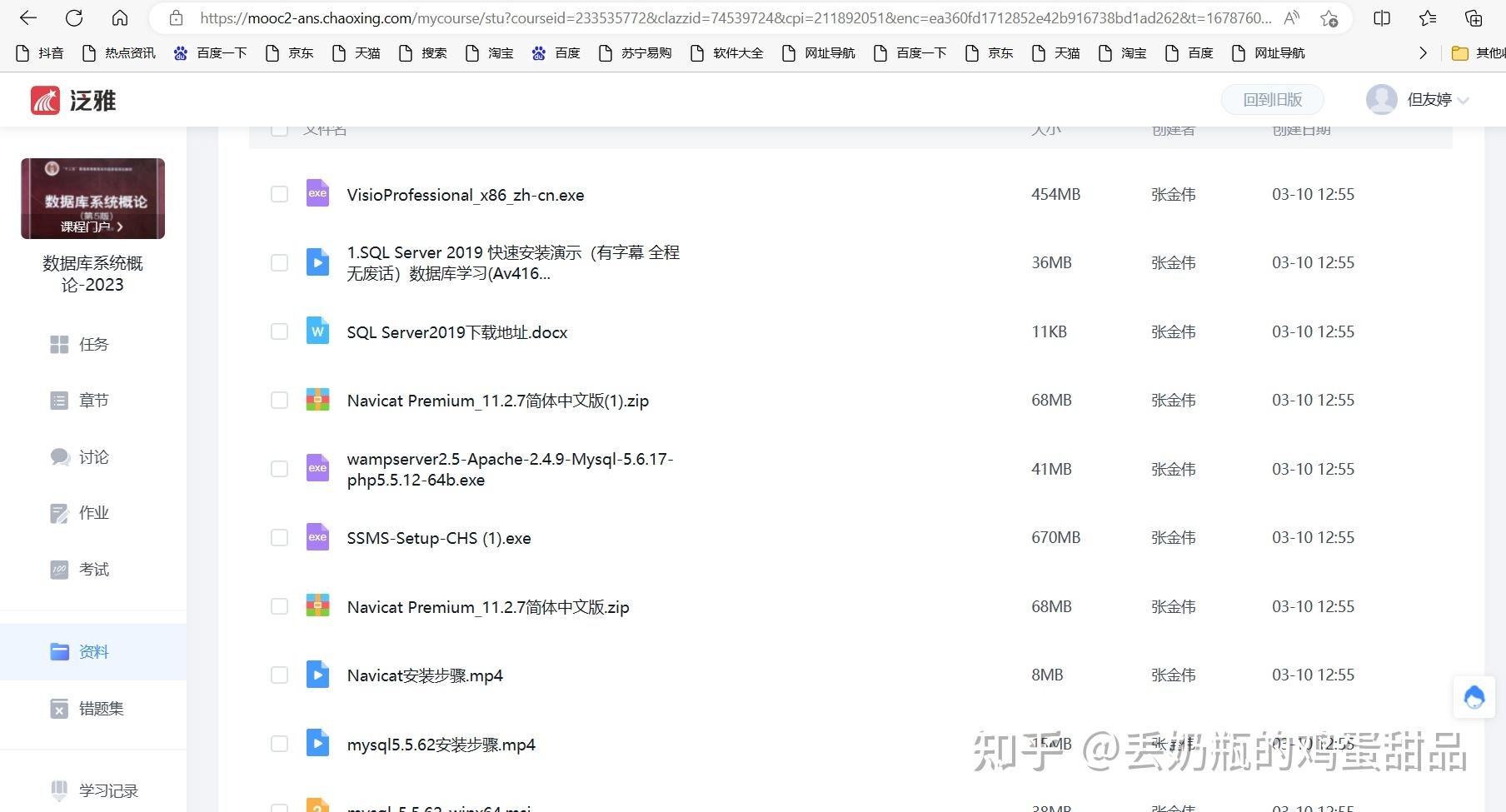The width and height of the screenshot is (1506, 812).
Task: Click zip icon of Navicat Premium (1).zip
Action: click(x=317, y=400)
